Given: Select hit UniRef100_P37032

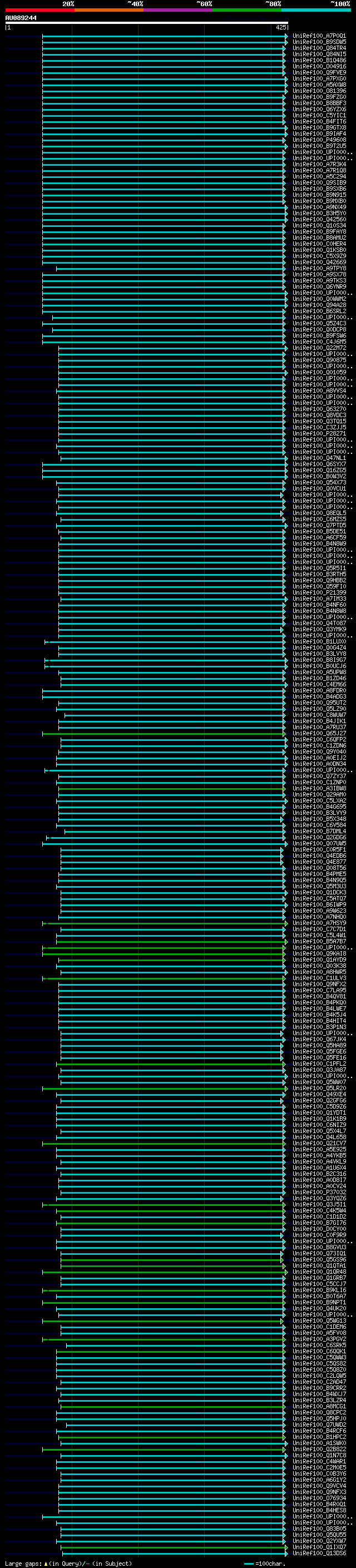Looking at the screenshot, I should pos(319,1193).
